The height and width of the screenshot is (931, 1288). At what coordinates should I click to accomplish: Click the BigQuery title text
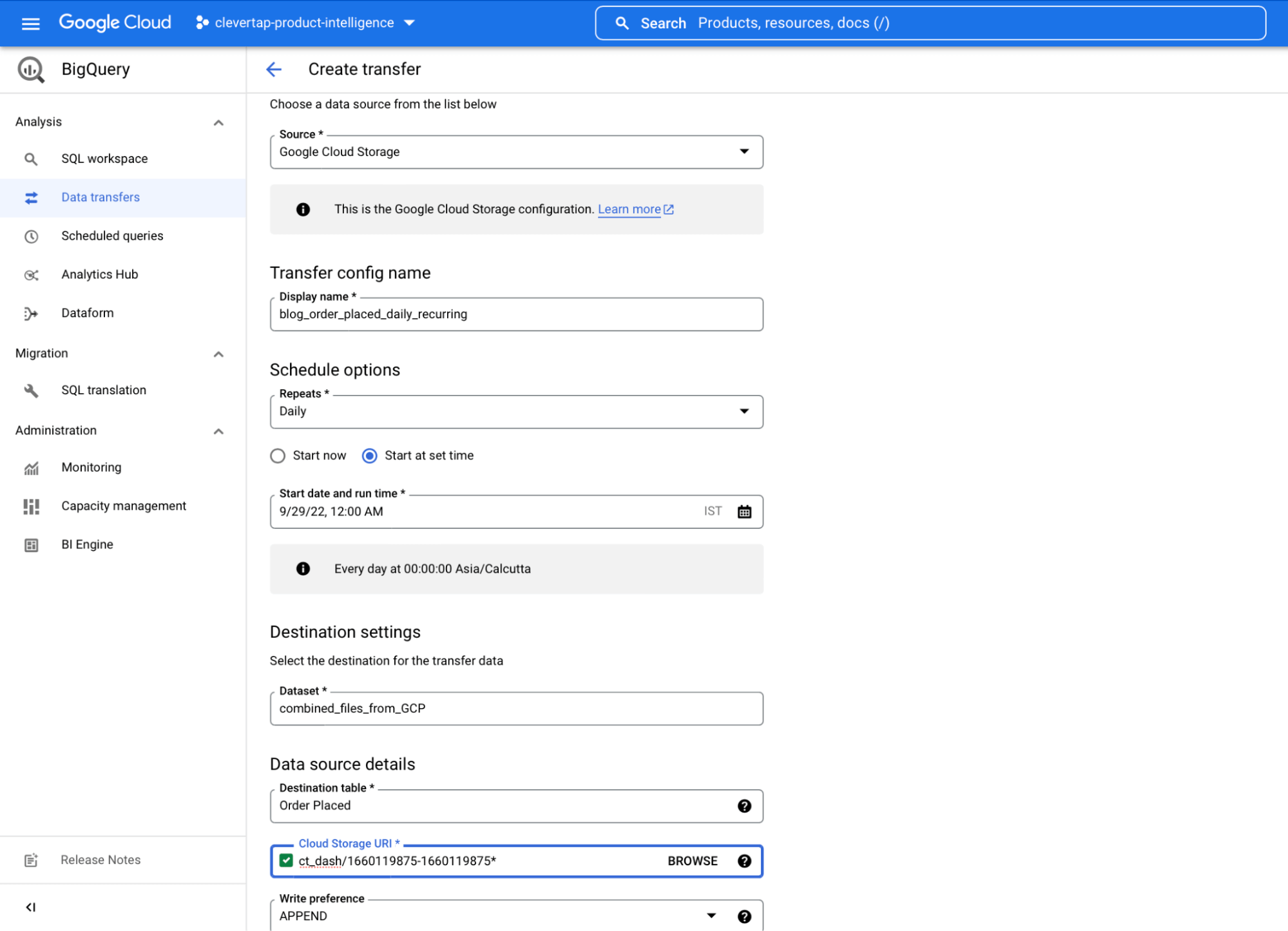(x=95, y=70)
